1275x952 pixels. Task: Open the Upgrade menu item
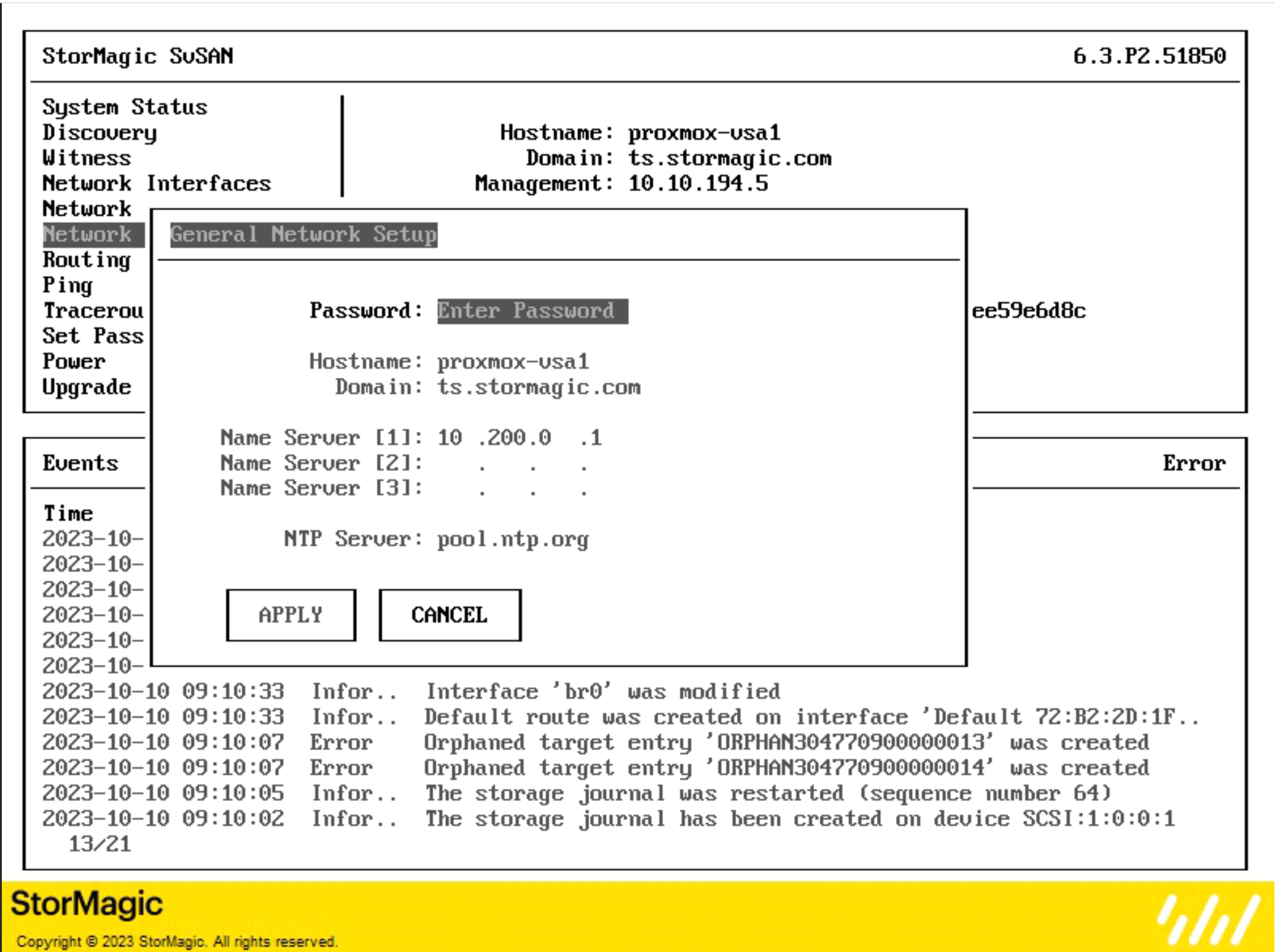[87, 387]
